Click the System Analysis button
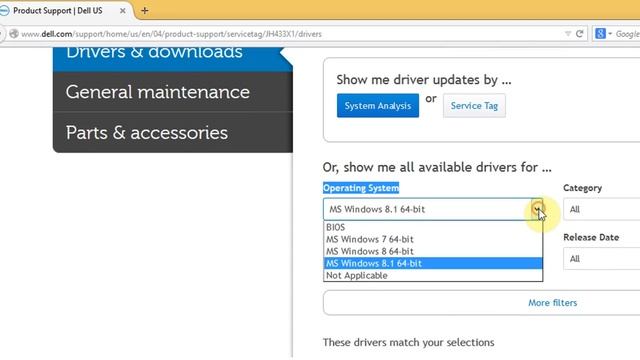 point(378,106)
